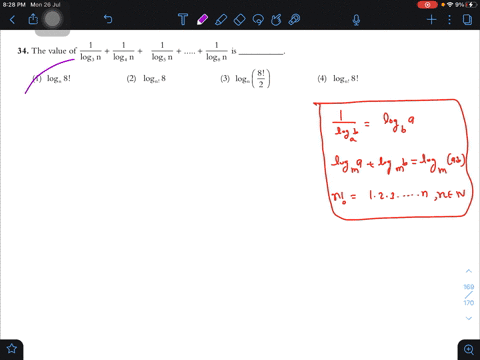Undo the last stroke
The width and height of the screenshot is (480, 360).
(x=108, y=19)
